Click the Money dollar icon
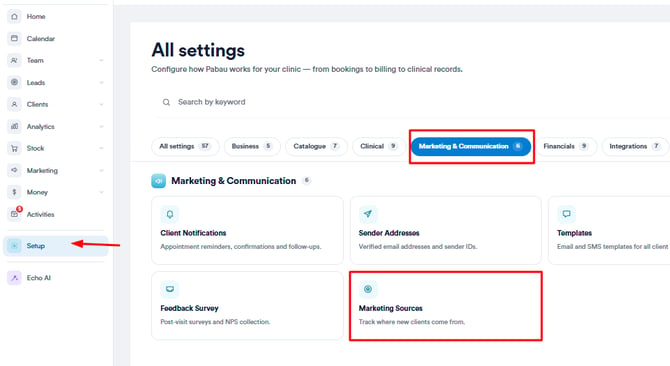 (14, 192)
